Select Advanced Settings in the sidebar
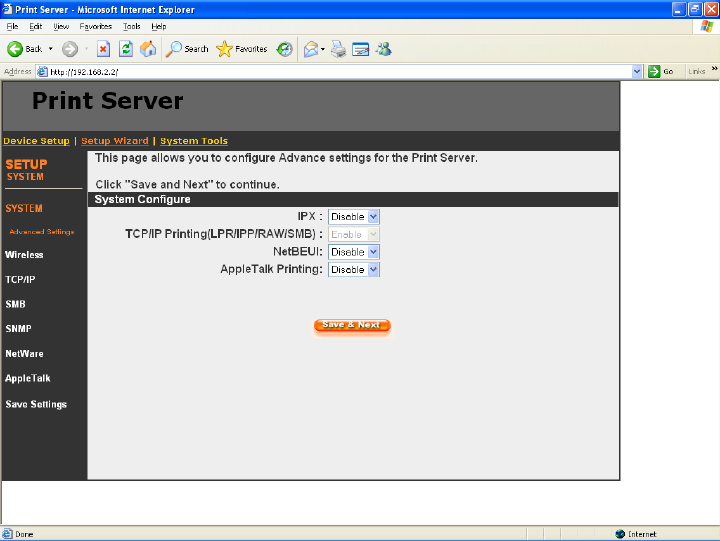Image resolution: width=720 pixels, height=541 pixels. coord(42,231)
